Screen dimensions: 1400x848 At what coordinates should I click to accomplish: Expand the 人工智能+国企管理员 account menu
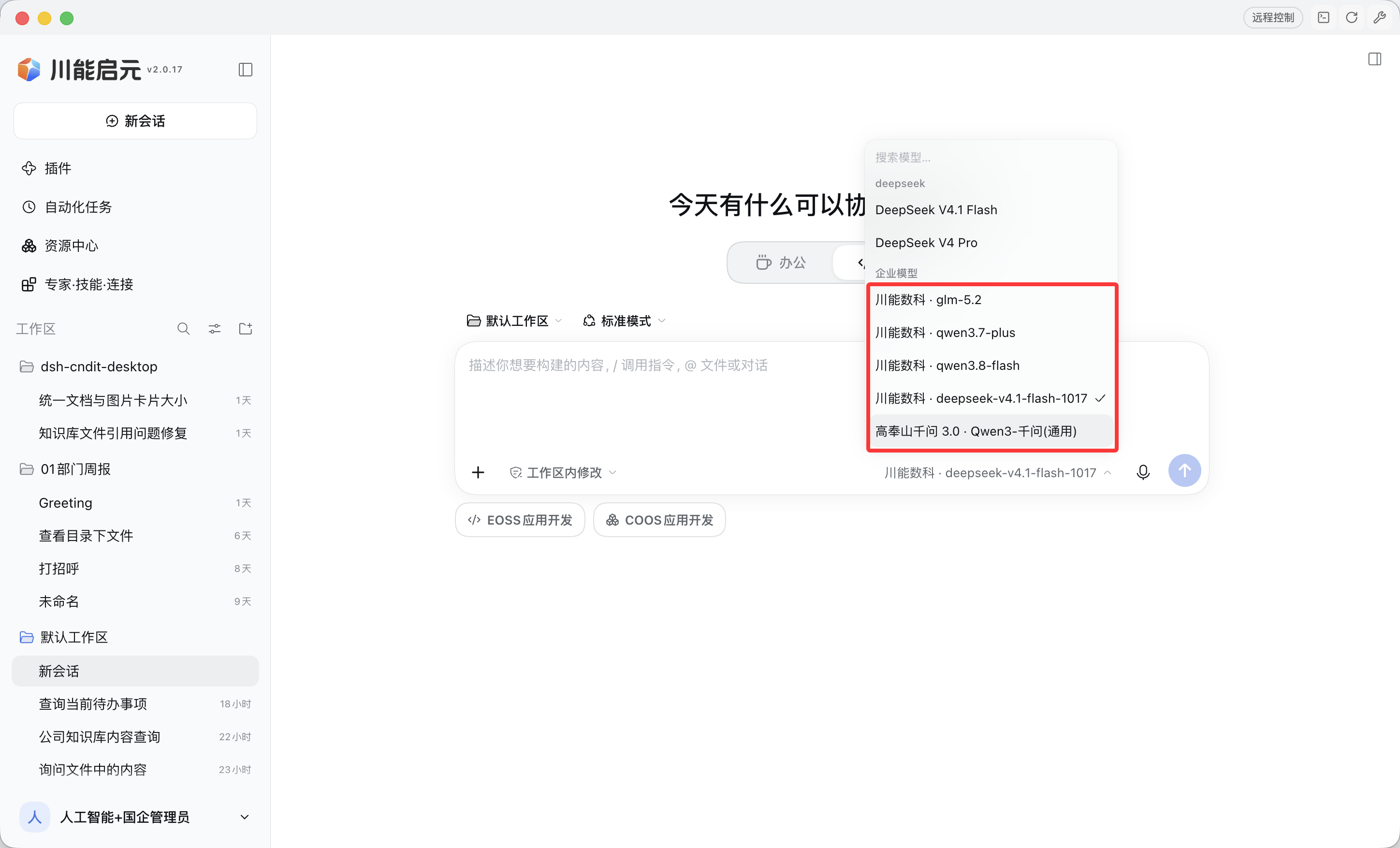pyautogui.click(x=135, y=817)
